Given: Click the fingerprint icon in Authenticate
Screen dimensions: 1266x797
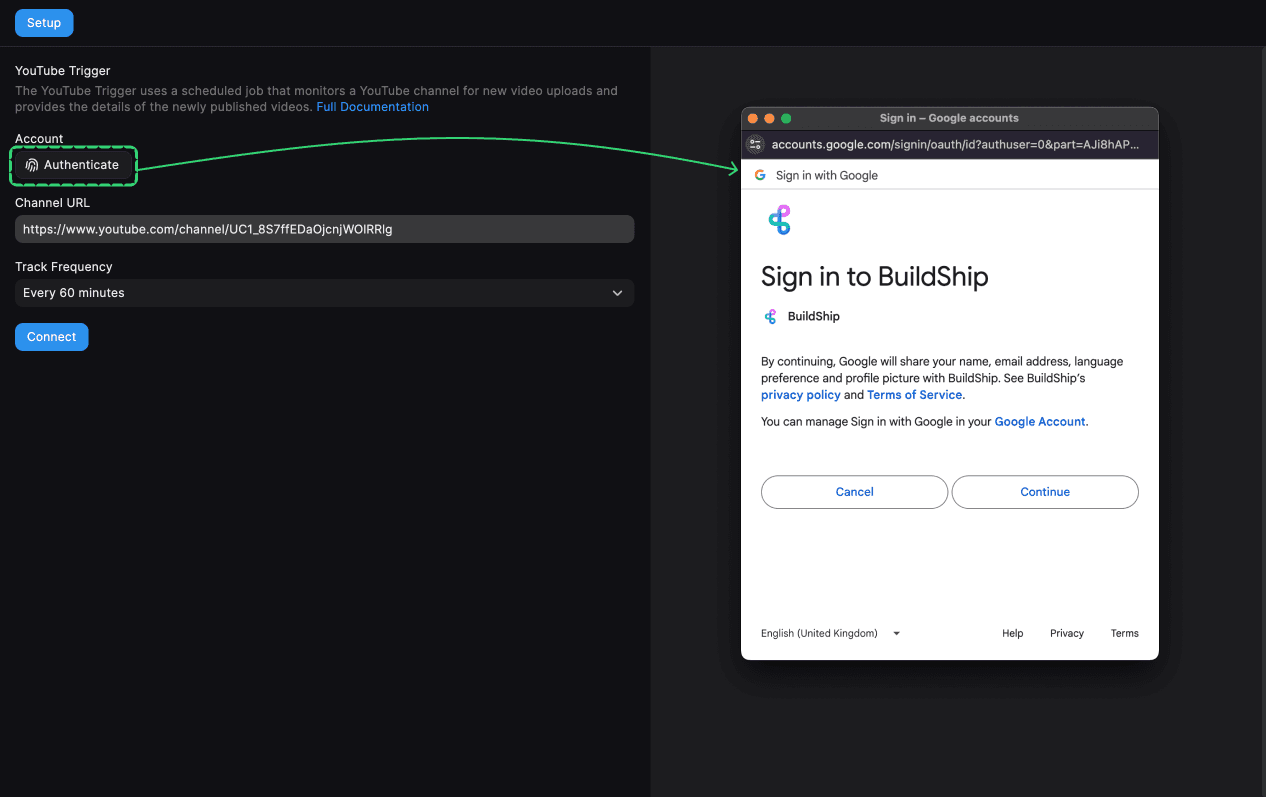Looking at the screenshot, I should point(32,165).
